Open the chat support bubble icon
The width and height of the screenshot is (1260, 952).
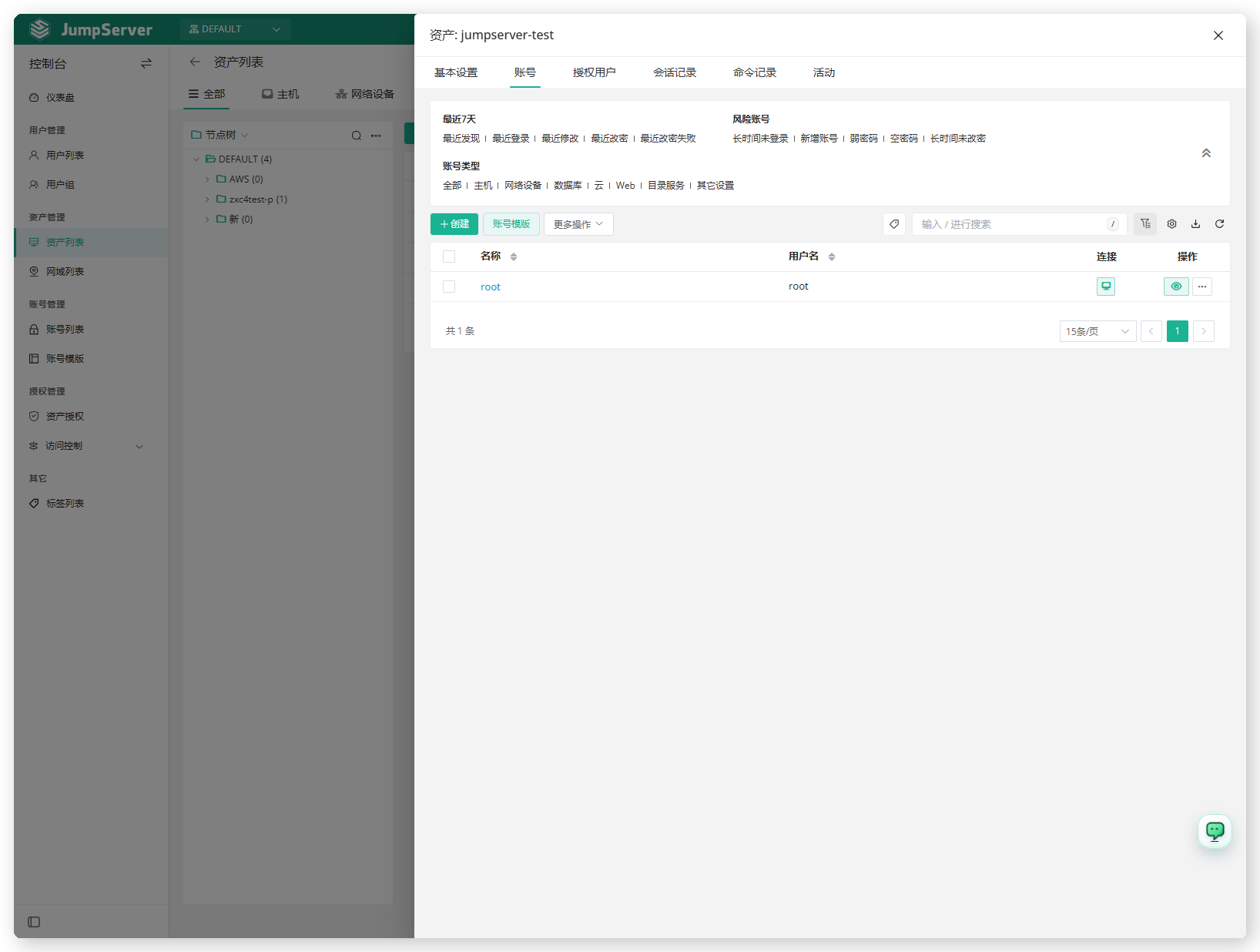pos(1215,831)
